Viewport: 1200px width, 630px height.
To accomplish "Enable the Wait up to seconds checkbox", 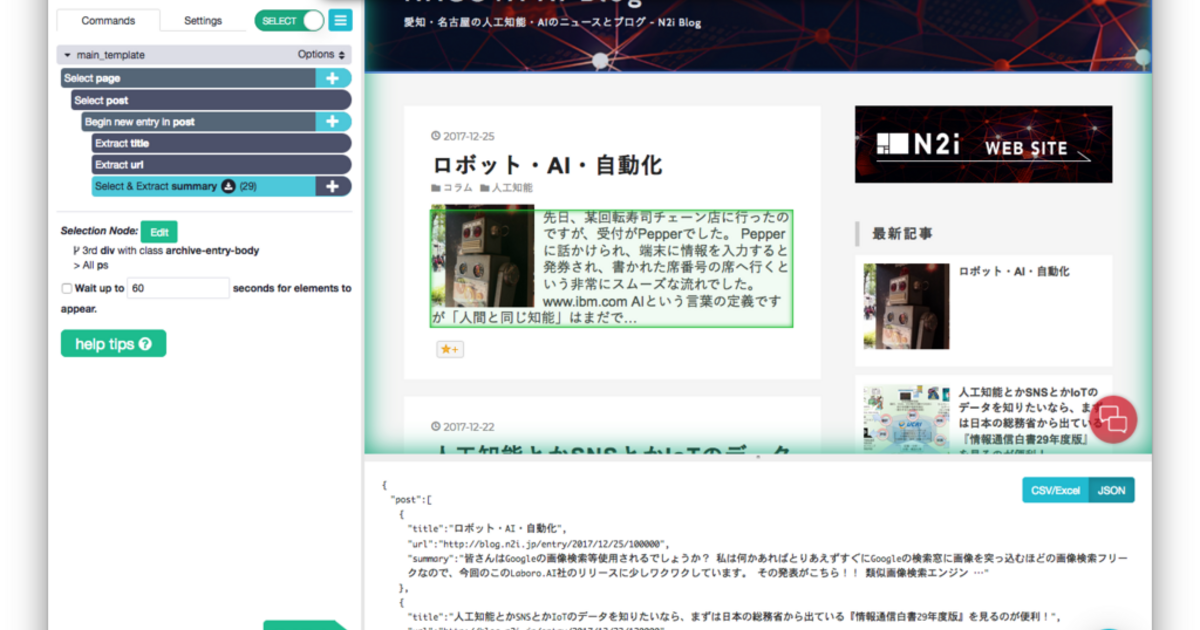I will pos(68,288).
